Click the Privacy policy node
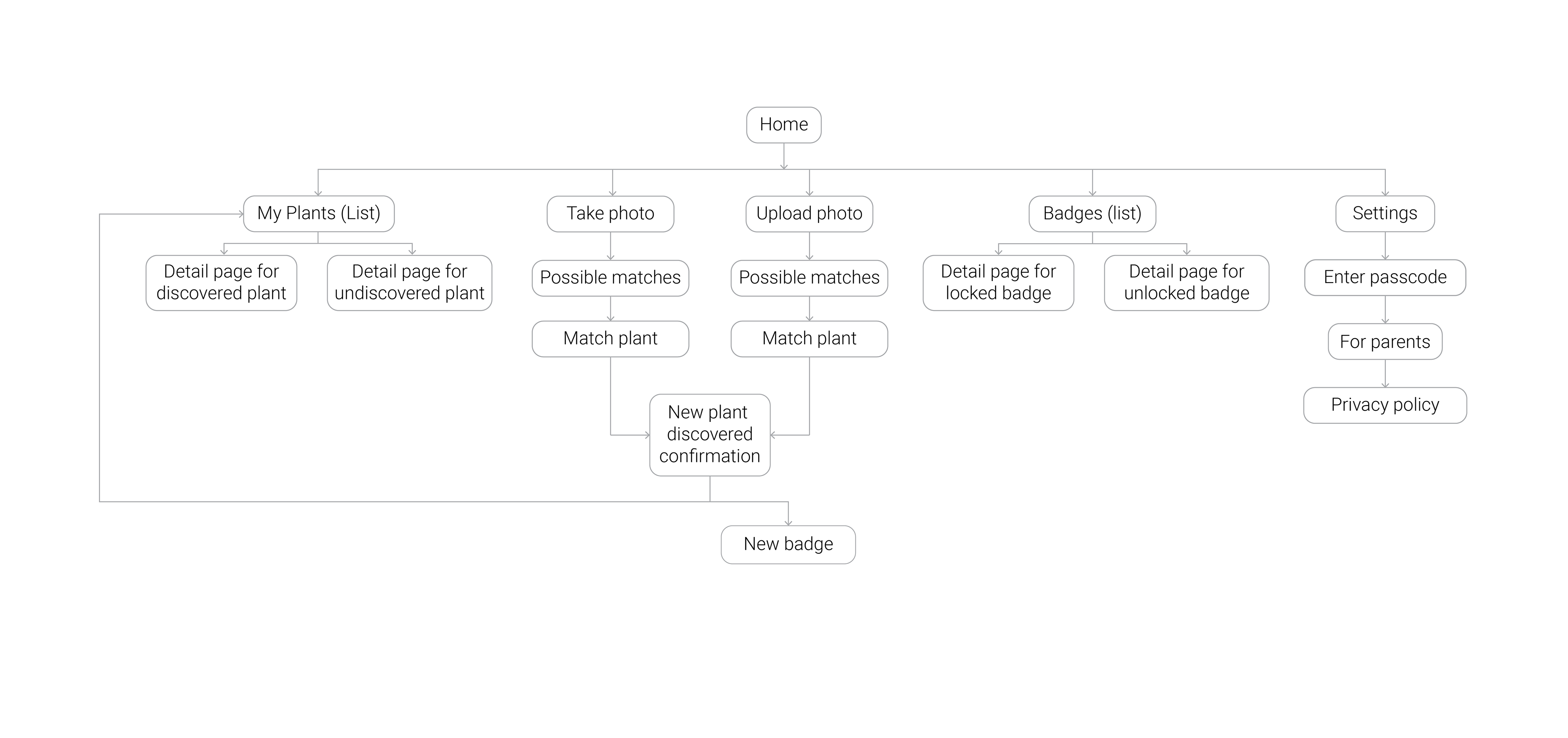 (1385, 405)
